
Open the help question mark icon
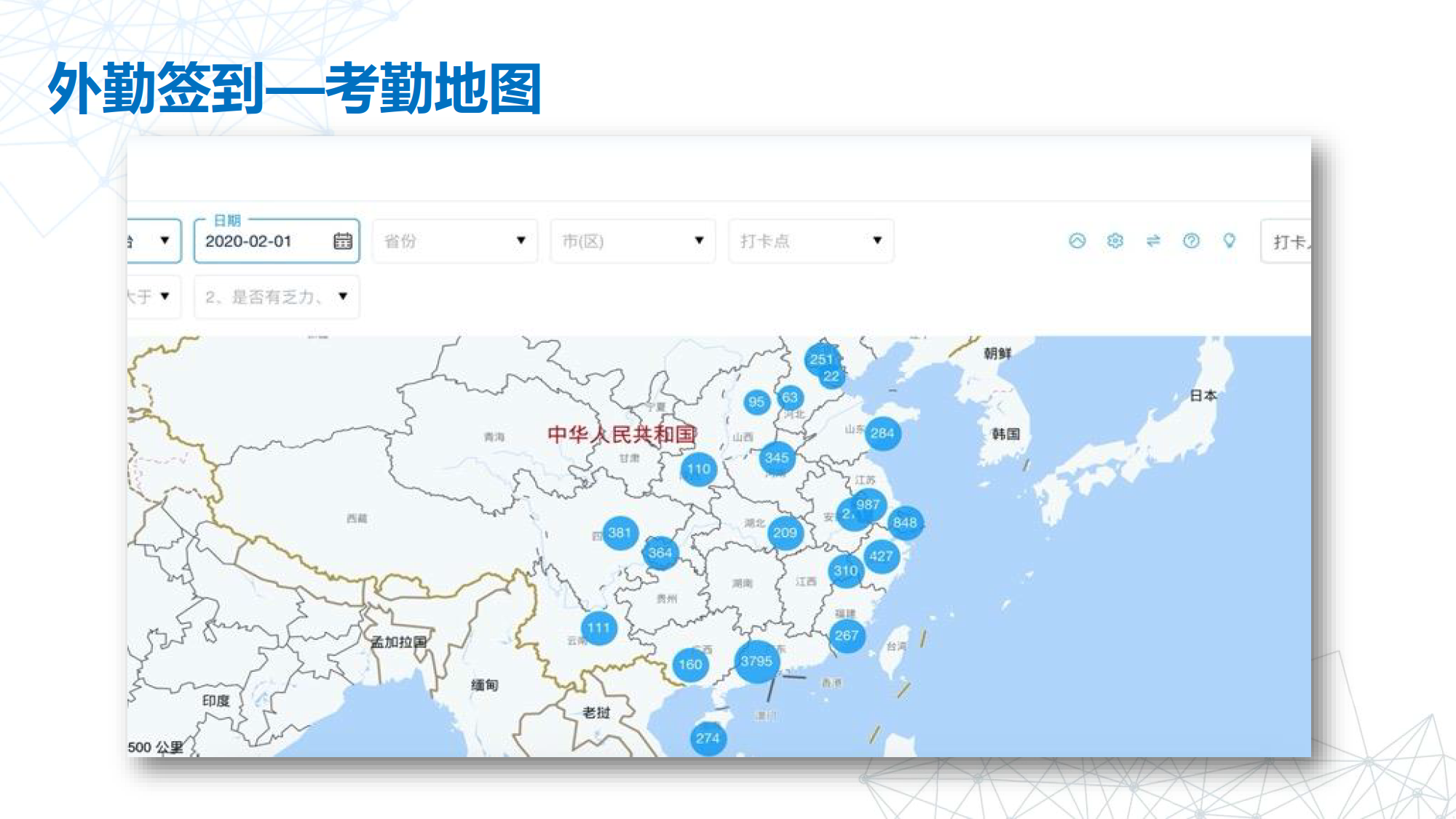[1191, 241]
